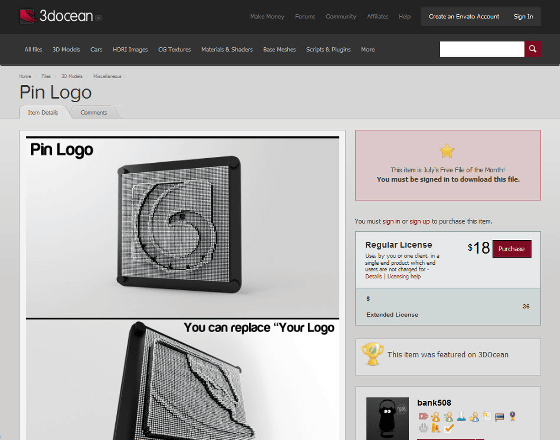
Task: Open the More navigation menu
Action: coord(368,50)
